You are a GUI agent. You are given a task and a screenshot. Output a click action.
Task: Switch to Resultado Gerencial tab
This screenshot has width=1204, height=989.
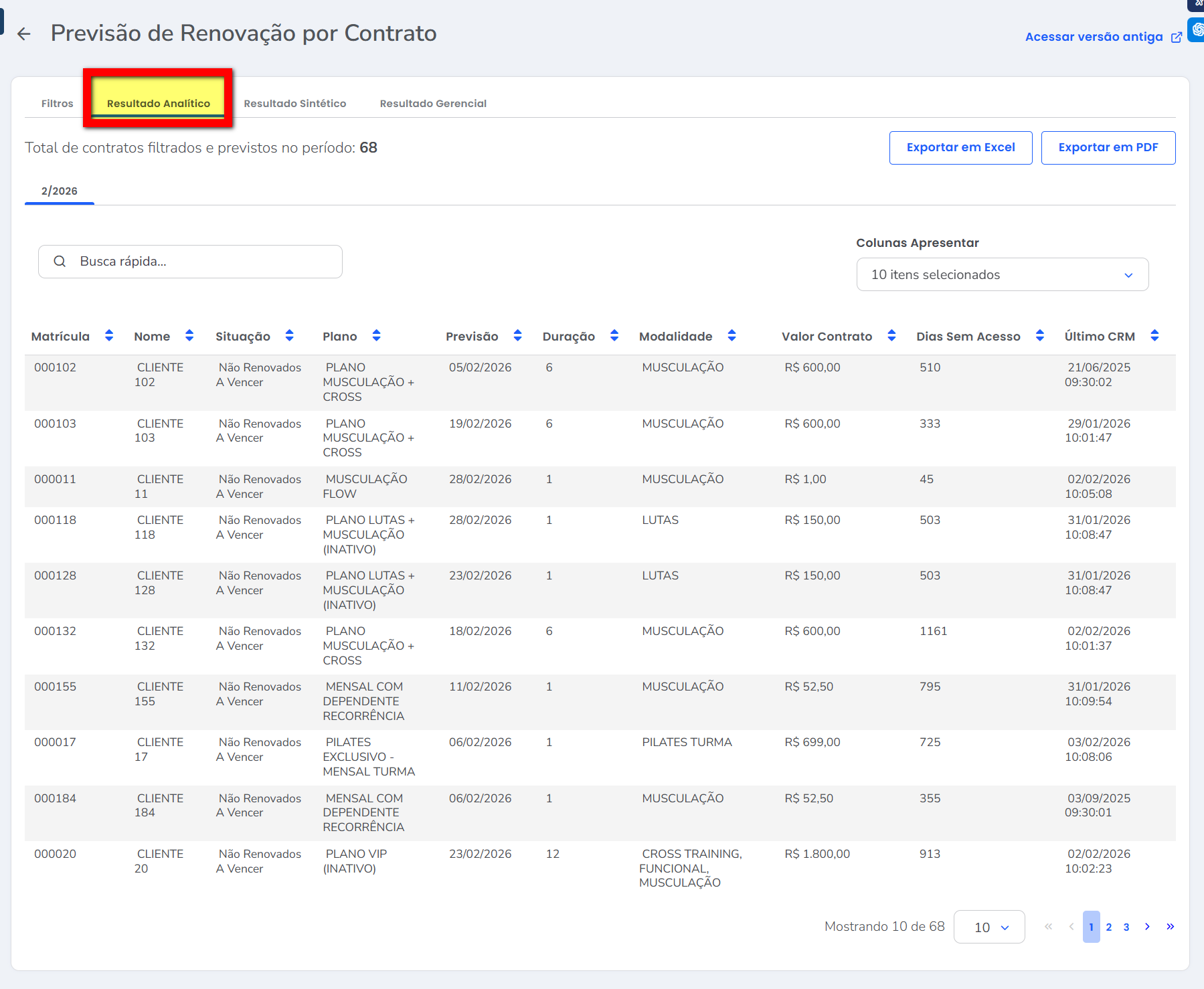point(433,104)
